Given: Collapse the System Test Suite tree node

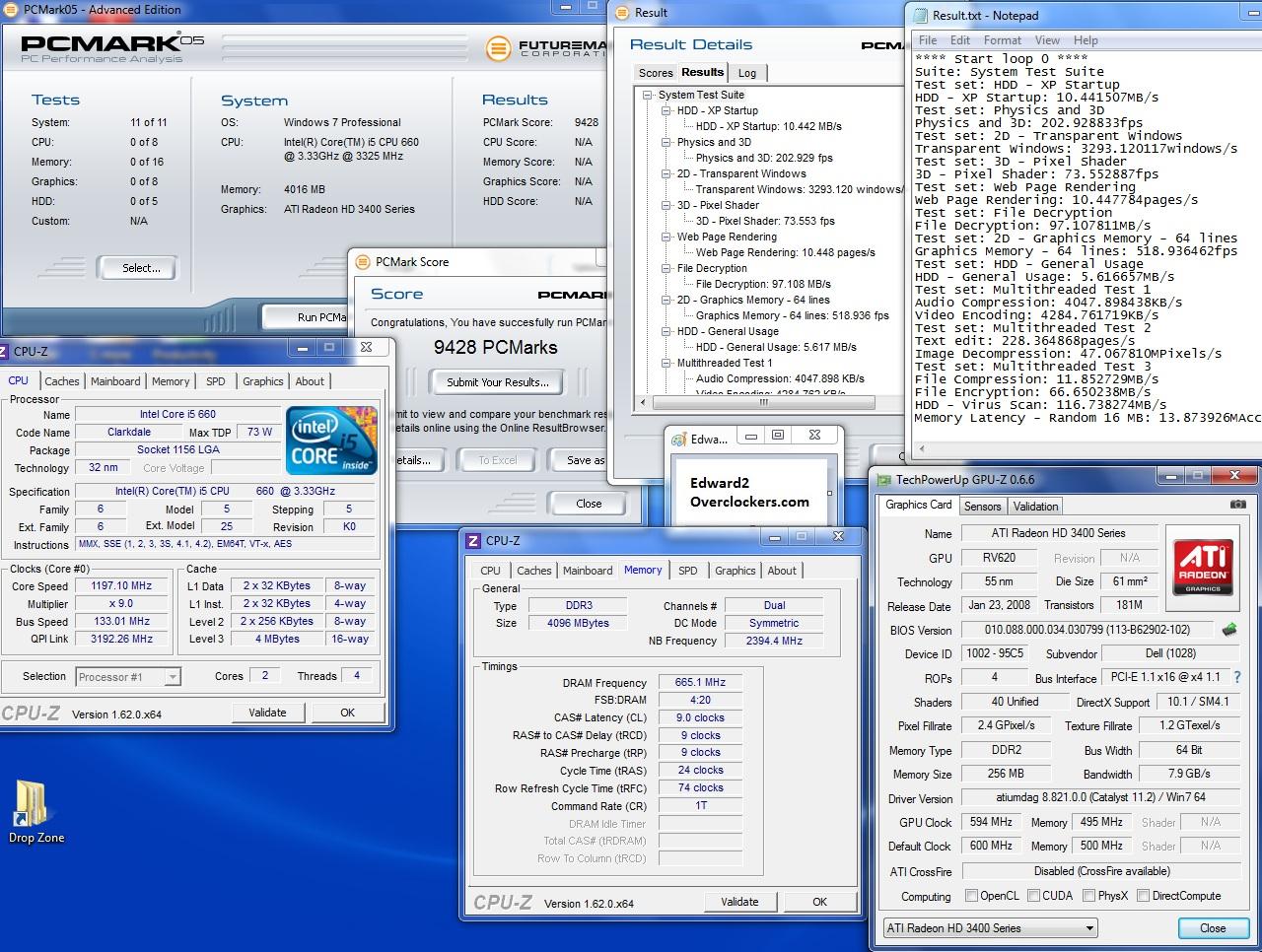Looking at the screenshot, I should tap(648, 95).
